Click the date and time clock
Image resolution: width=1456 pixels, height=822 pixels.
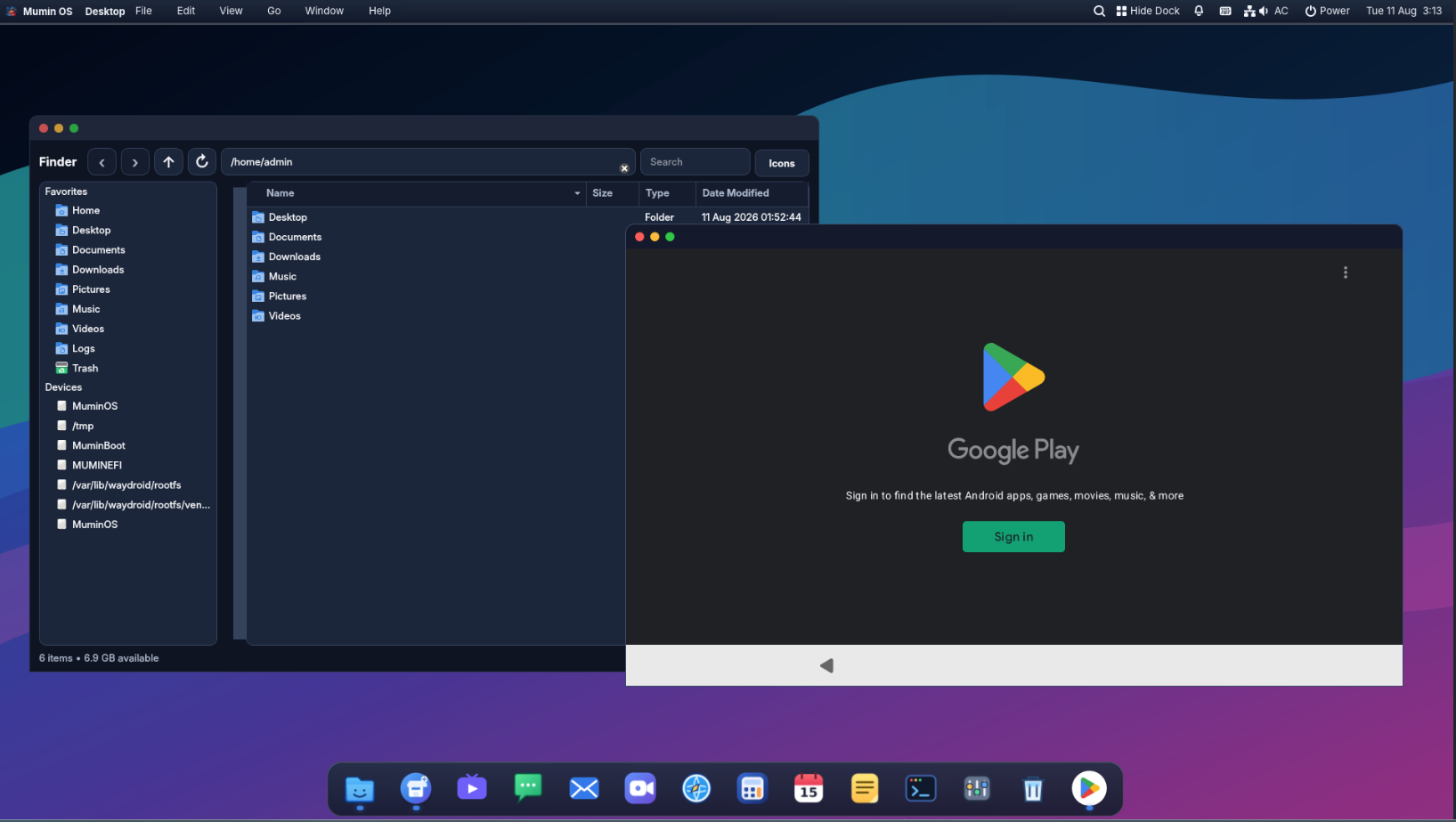tap(1403, 11)
